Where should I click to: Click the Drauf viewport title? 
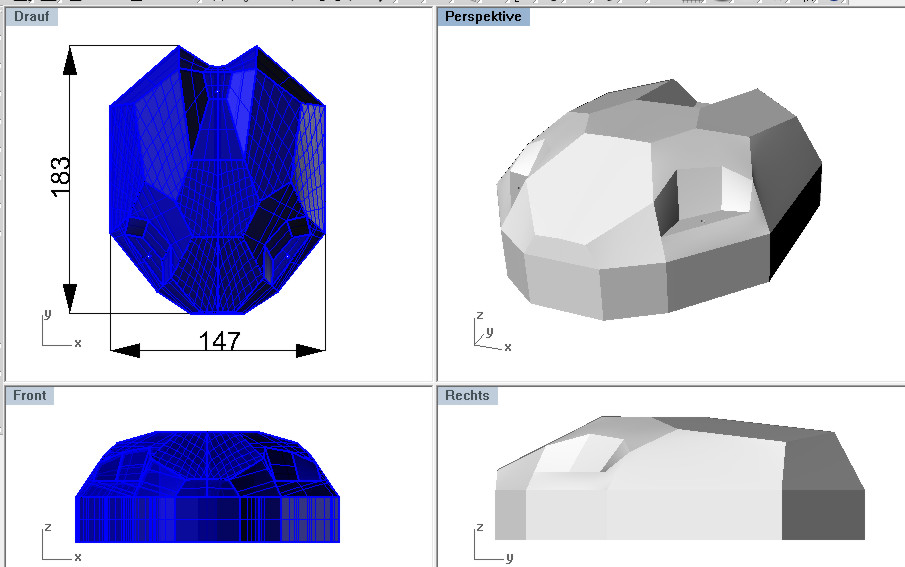[x=30, y=16]
